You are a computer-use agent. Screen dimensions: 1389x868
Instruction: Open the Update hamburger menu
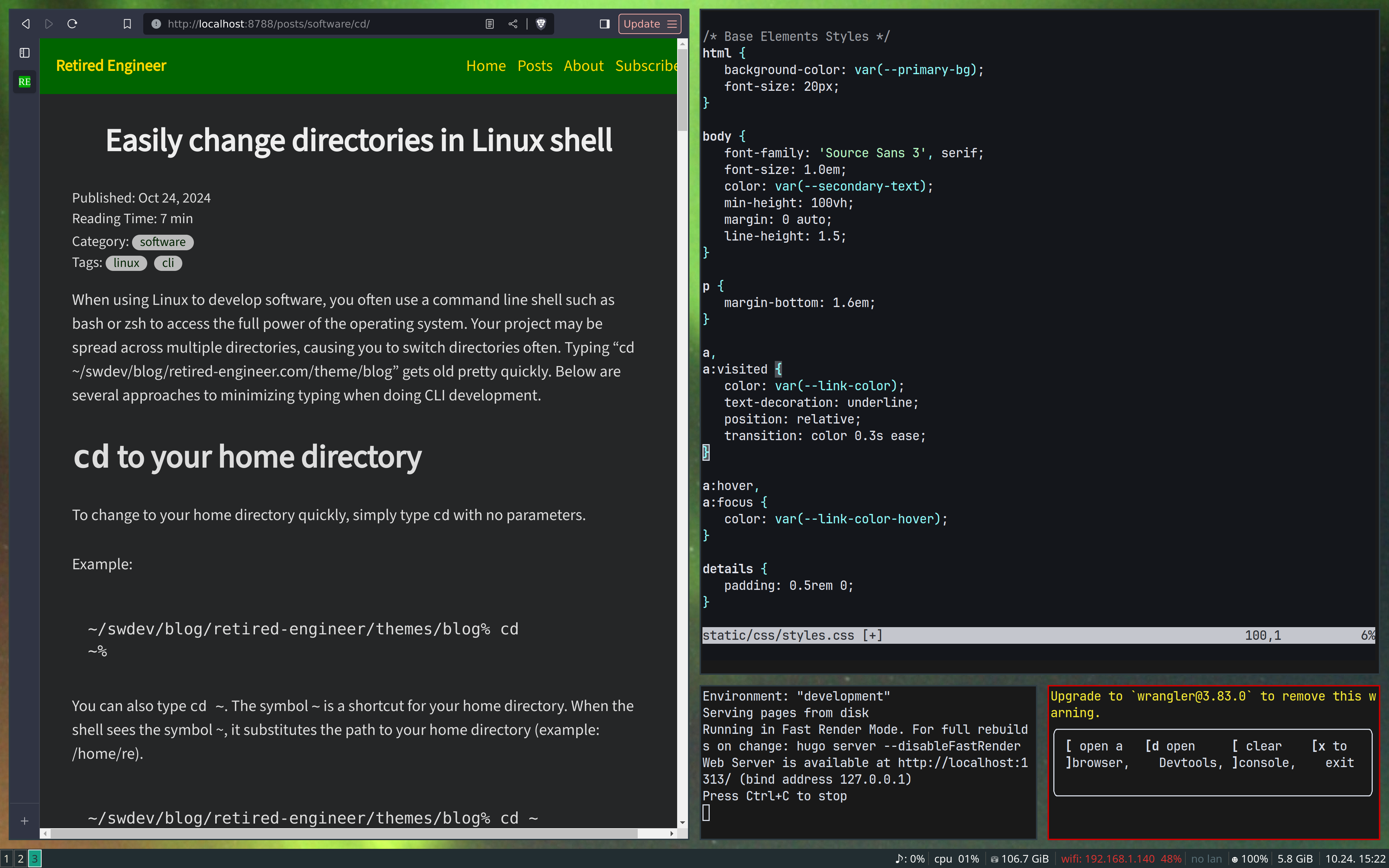pos(672,24)
